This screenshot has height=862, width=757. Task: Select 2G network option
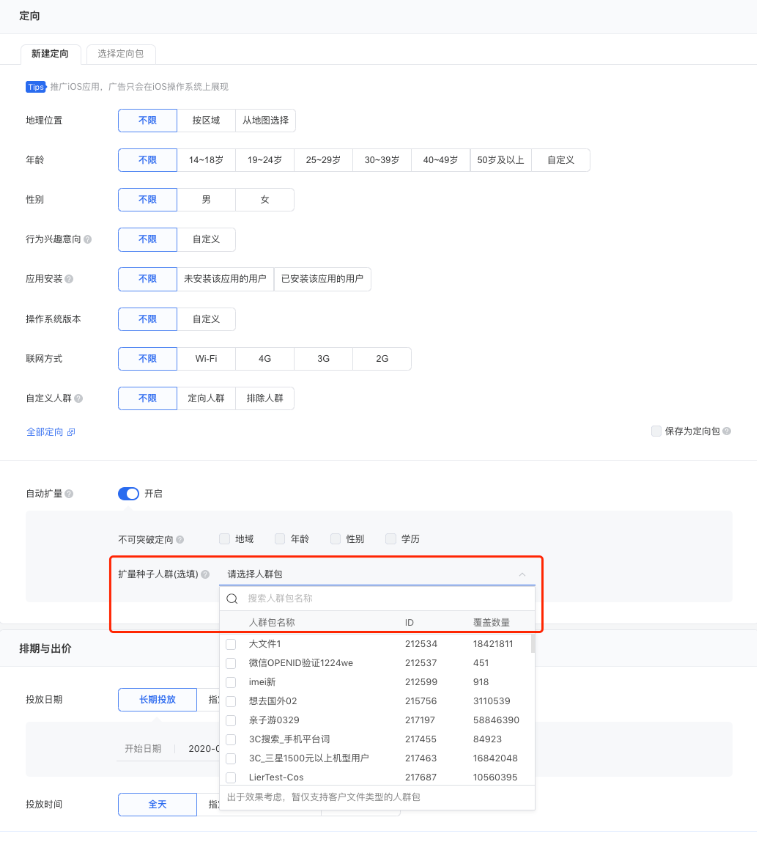(382, 359)
